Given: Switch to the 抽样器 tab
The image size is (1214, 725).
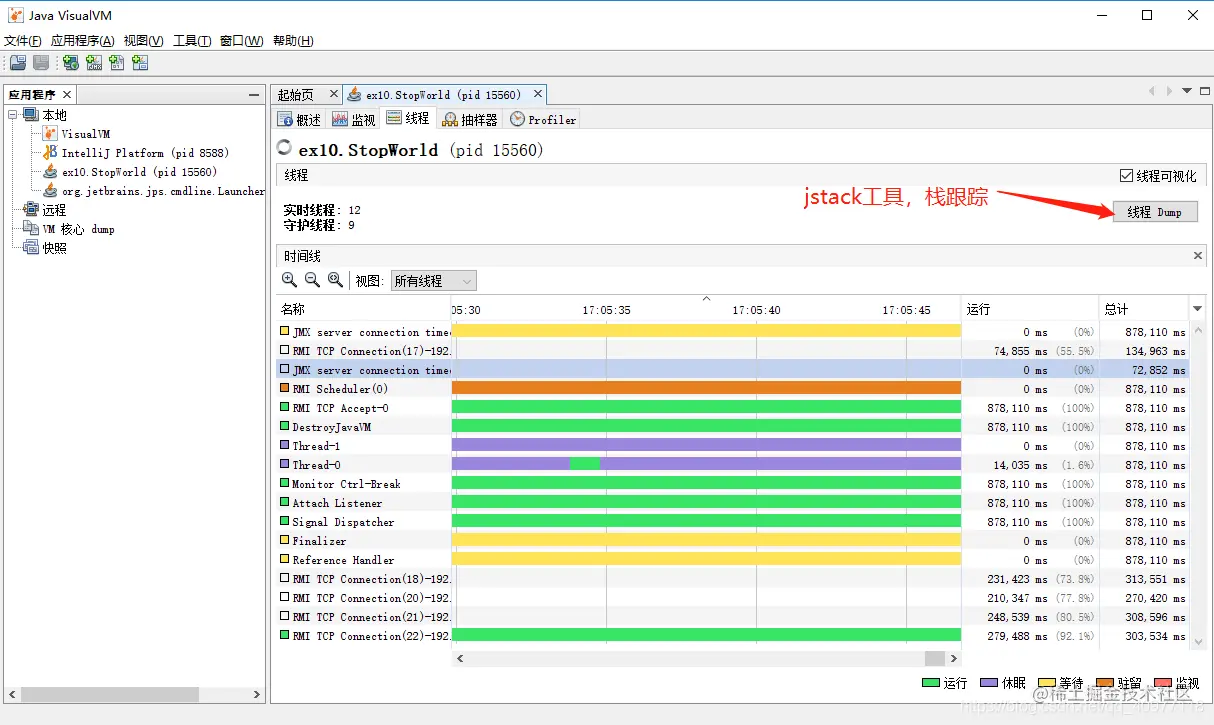Looking at the screenshot, I should [470, 119].
